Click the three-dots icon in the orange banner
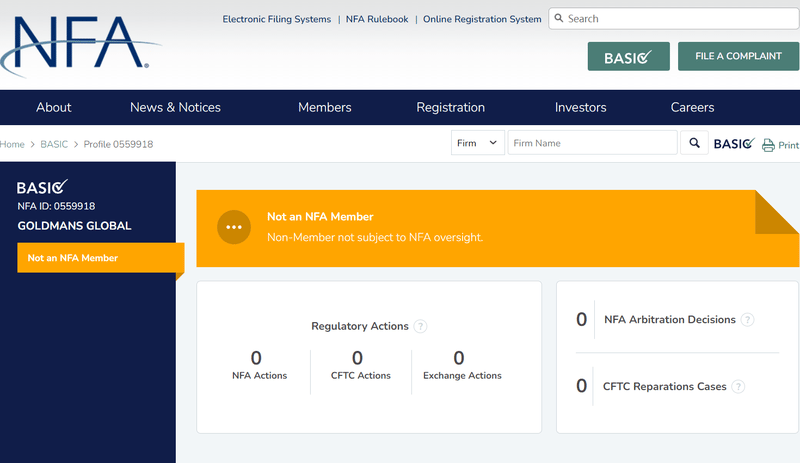Viewport: 800px width, 463px height. click(x=234, y=227)
